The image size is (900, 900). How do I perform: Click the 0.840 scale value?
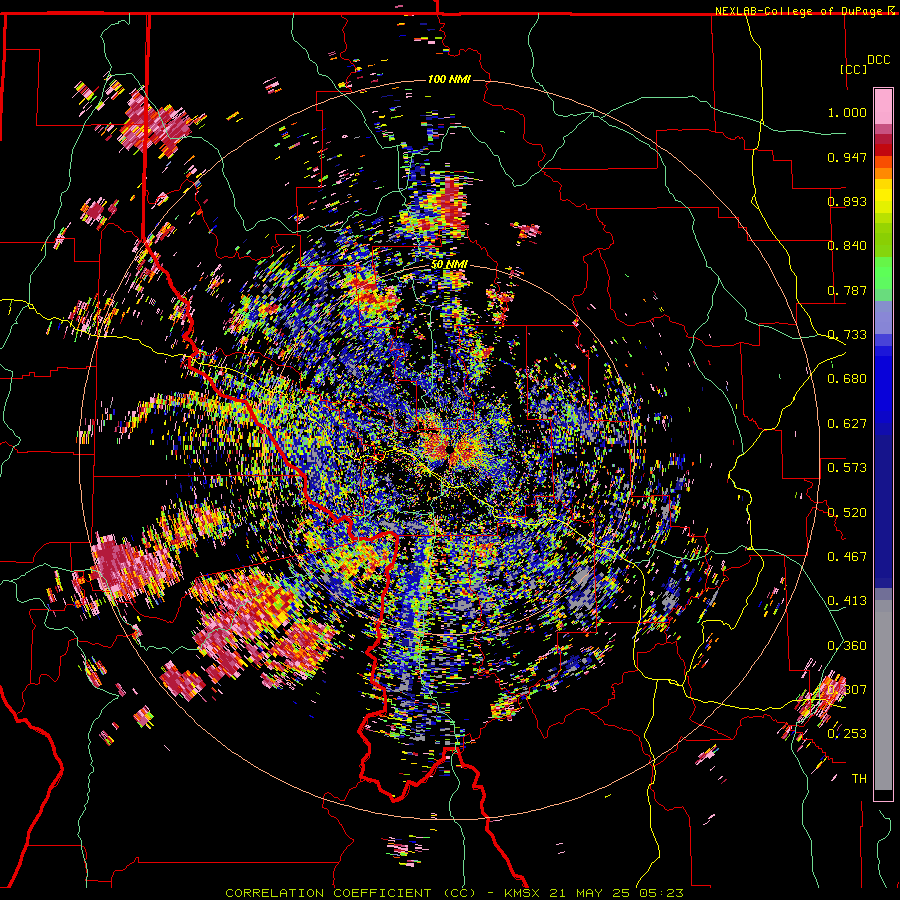(847, 246)
